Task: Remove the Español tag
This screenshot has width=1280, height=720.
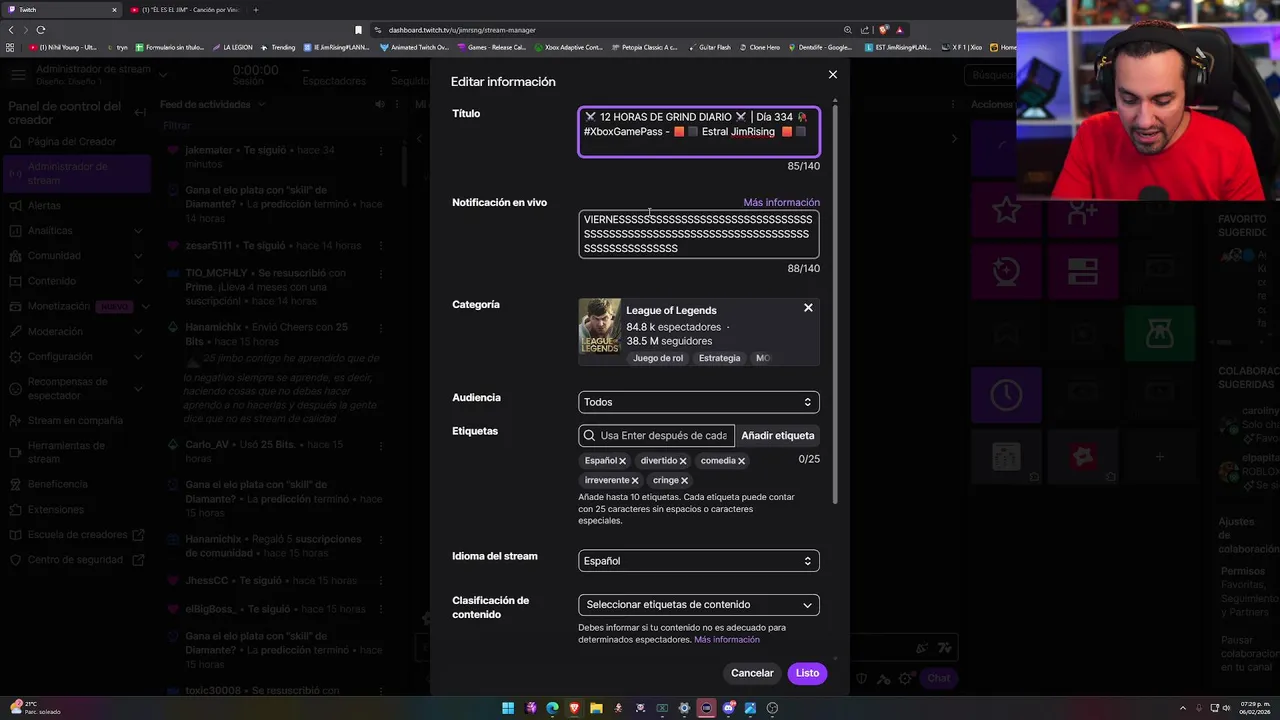Action: click(622, 461)
